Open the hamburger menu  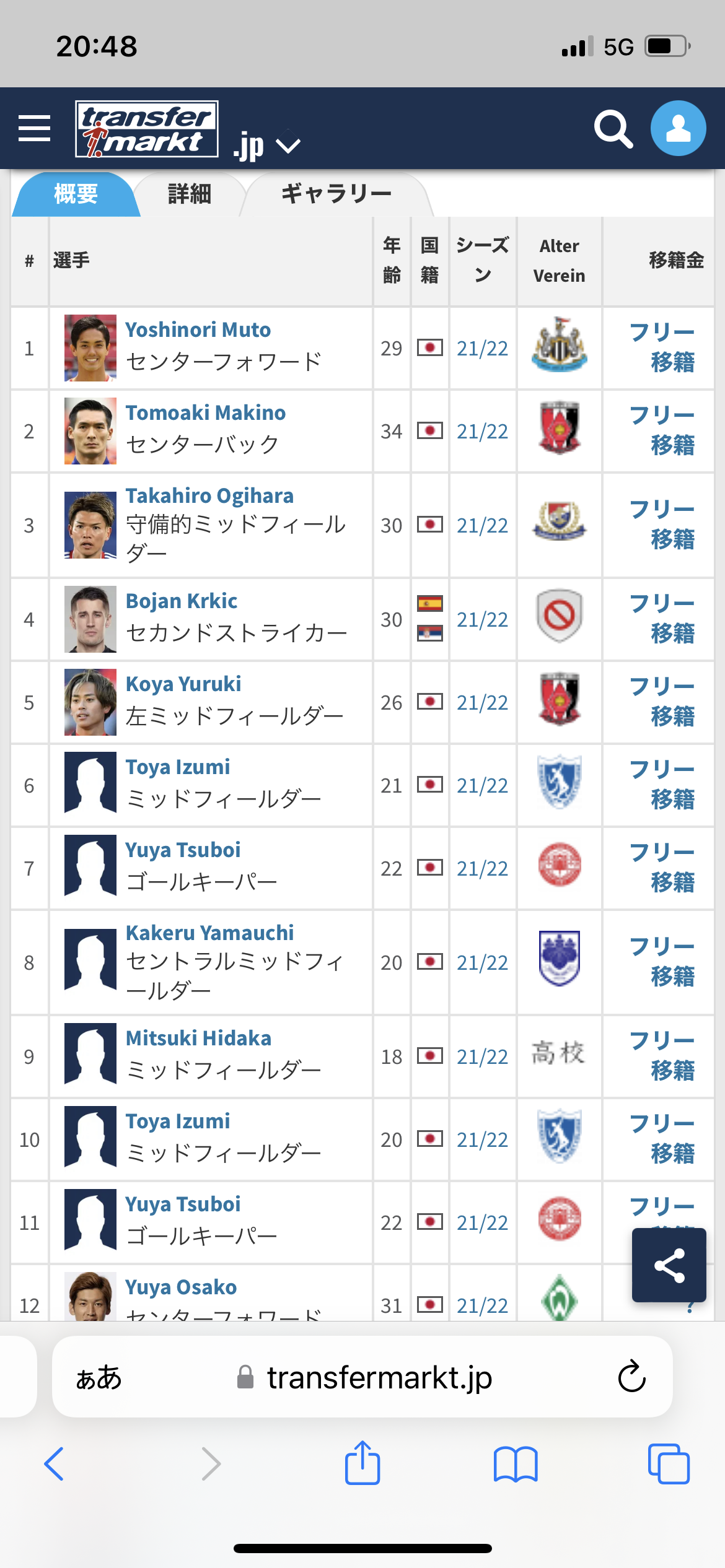(35, 128)
